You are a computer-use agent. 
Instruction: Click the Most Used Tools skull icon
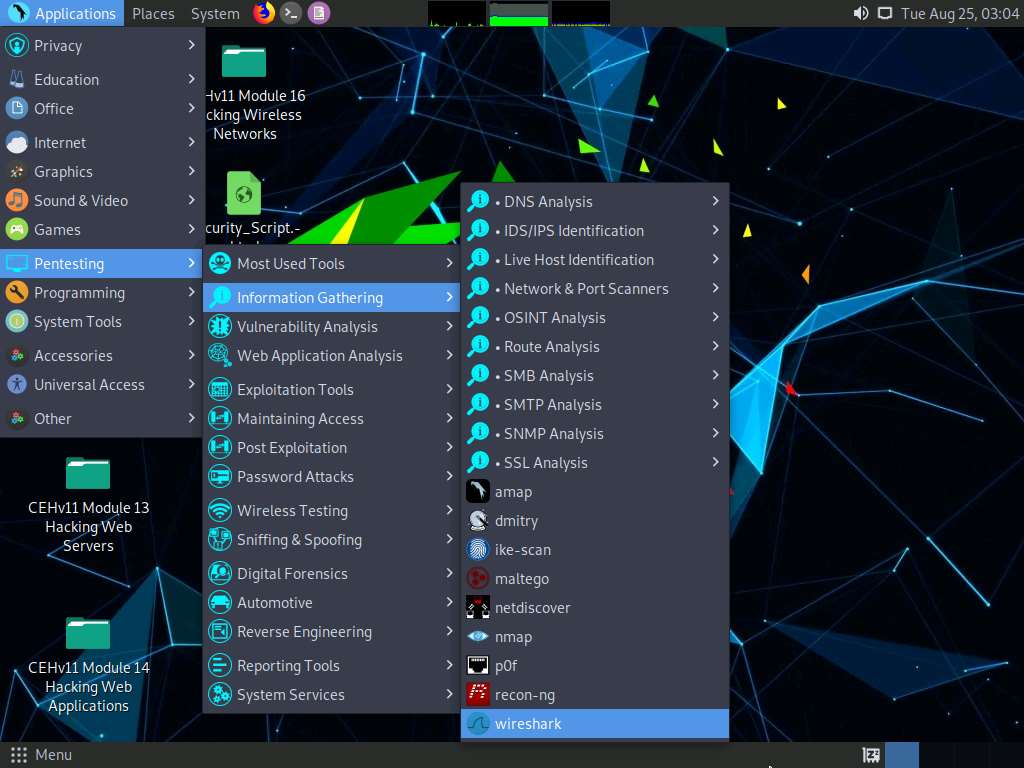pyautogui.click(x=220, y=263)
